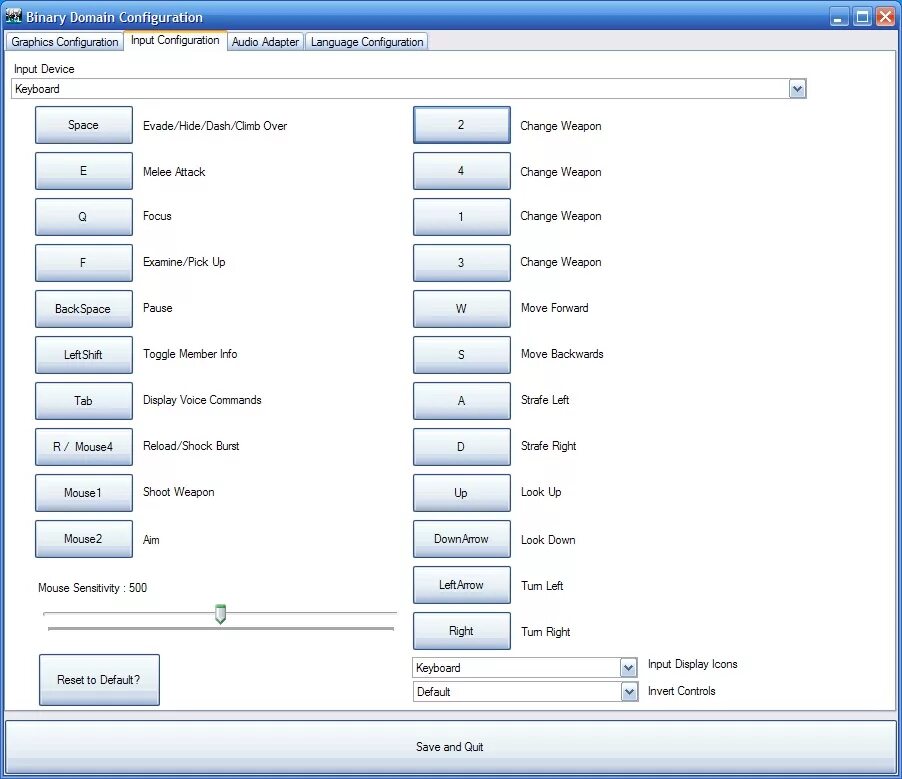The width and height of the screenshot is (902, 779).
Task: Rebind the Space key for Evade/Hide/Dash
Action: 83,125
